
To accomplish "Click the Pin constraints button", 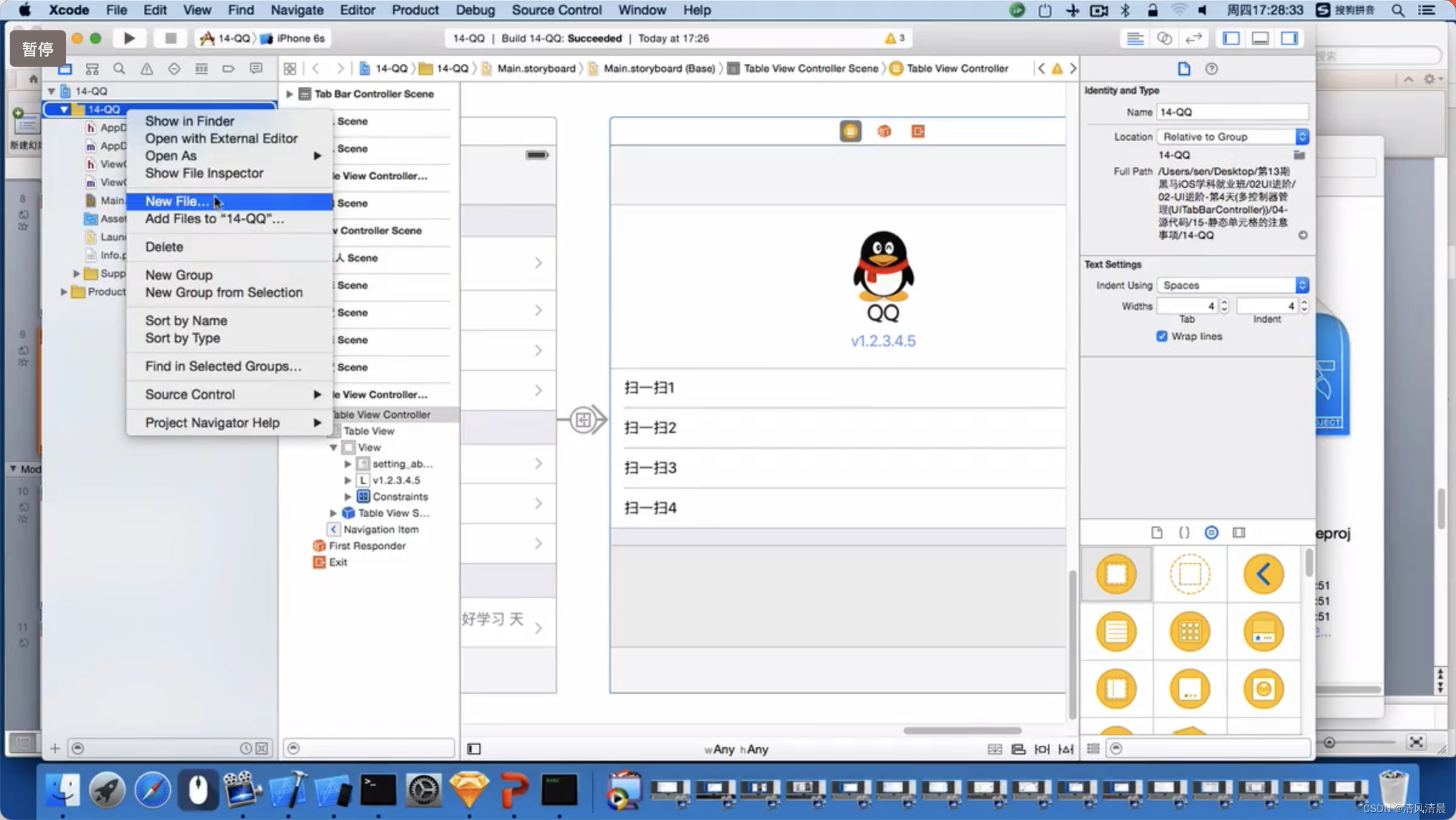I will 1042,749.
